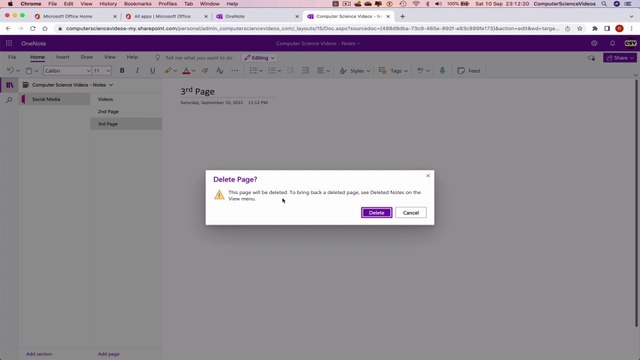Open the Tags dropdown

pos(393,71)
